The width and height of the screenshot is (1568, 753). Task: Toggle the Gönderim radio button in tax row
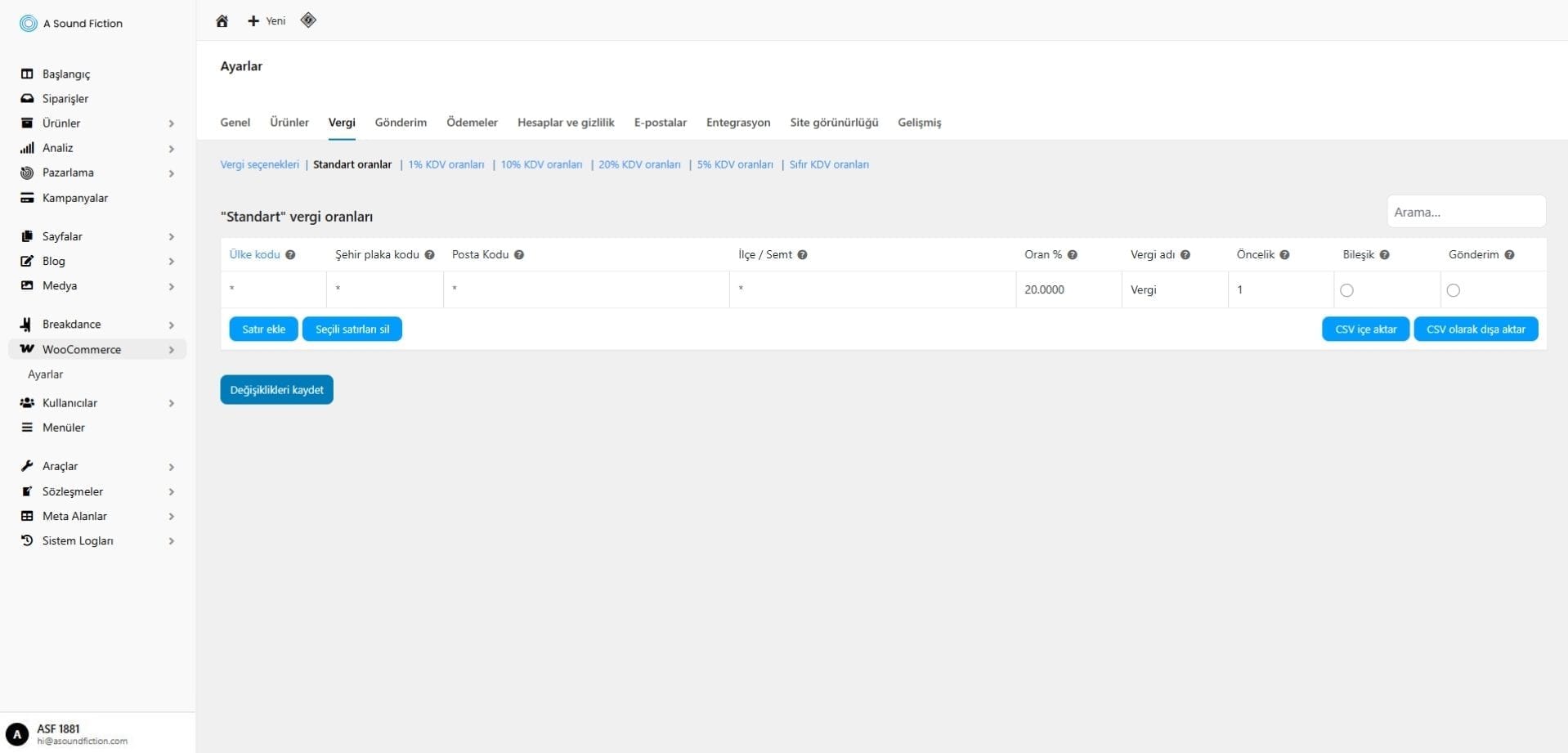(1453, 290)
